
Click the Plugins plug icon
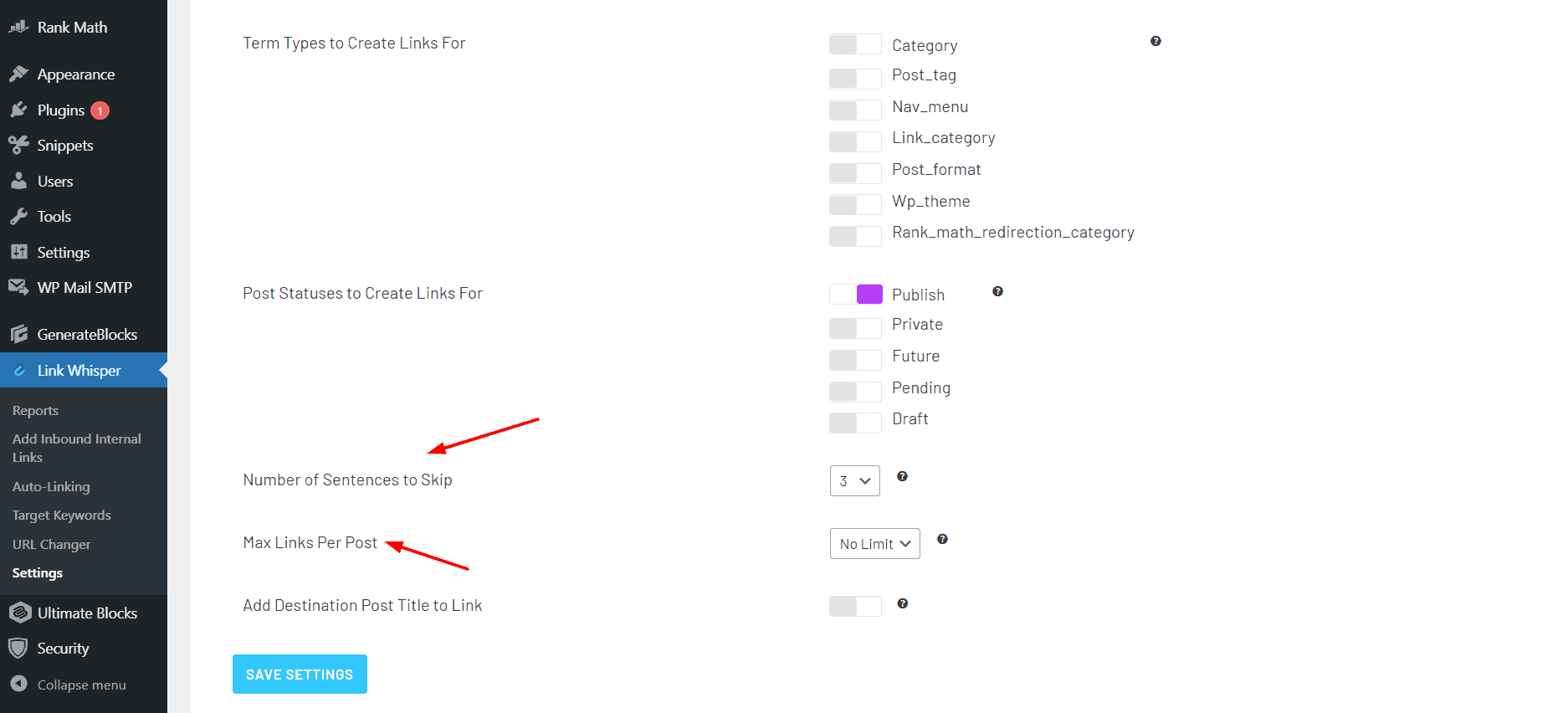pyautogui.click(x=18, y=110)
